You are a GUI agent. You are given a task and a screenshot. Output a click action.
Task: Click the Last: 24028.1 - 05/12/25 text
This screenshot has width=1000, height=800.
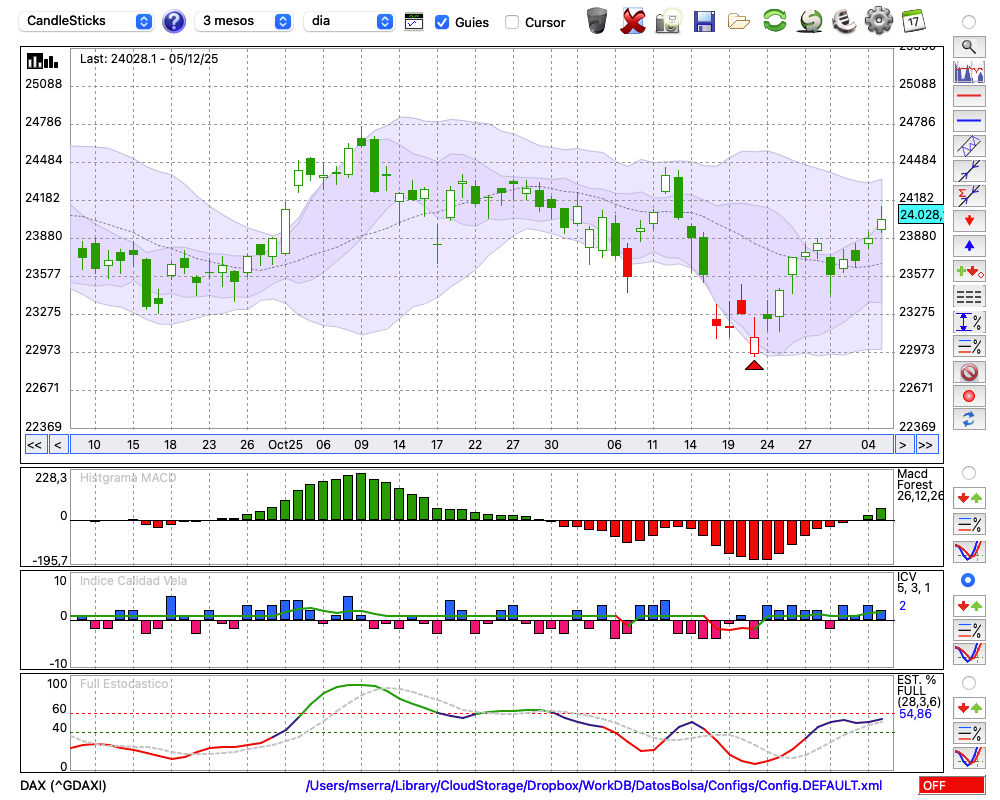149,59
